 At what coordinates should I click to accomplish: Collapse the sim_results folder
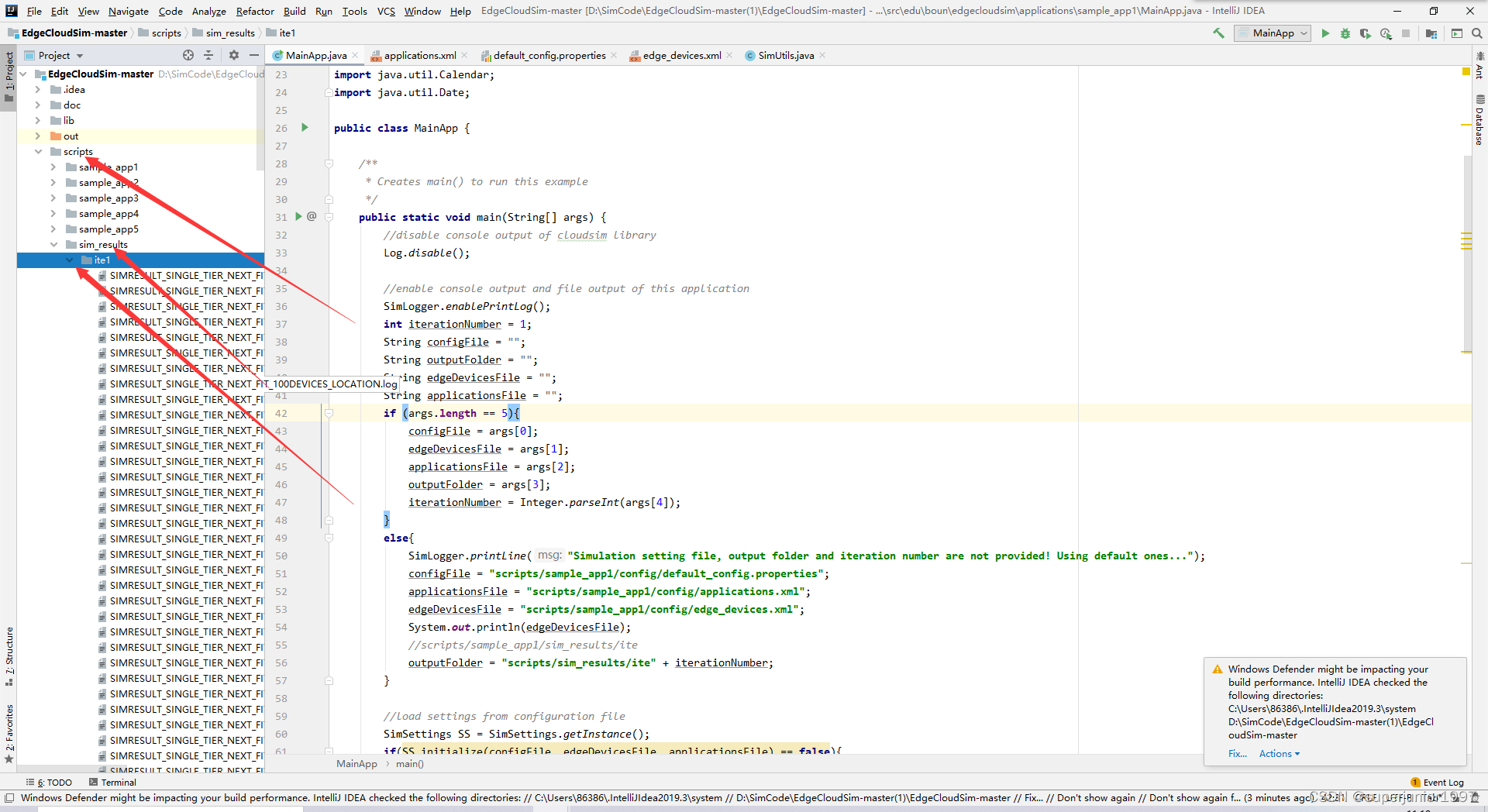53,245
